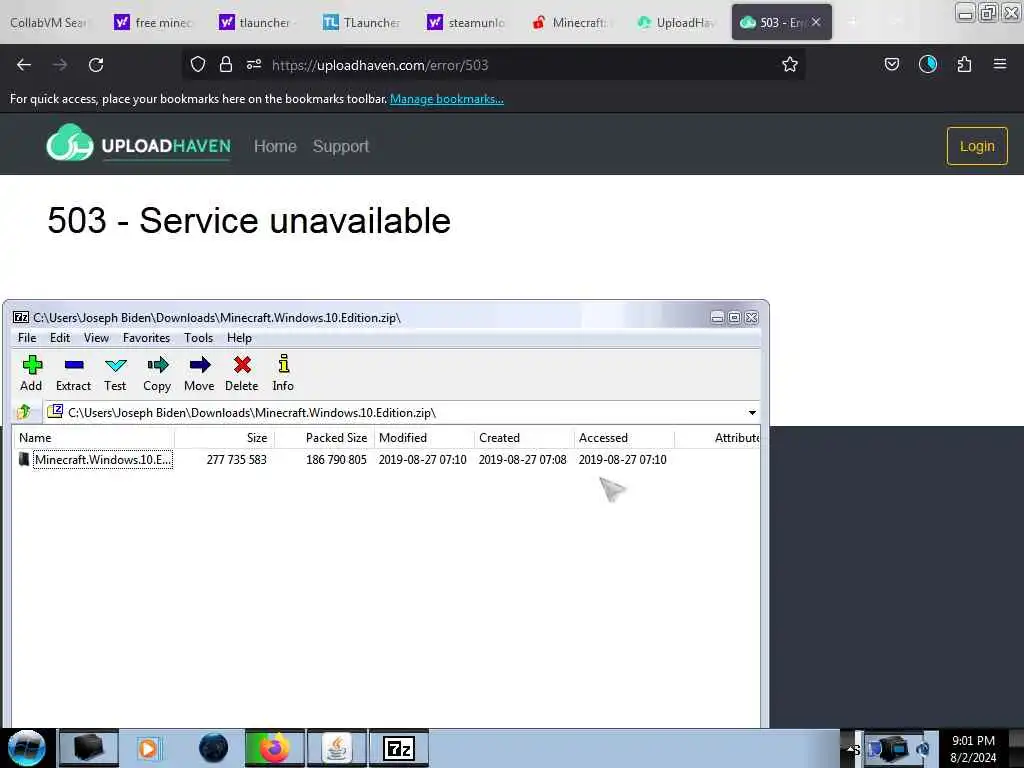Open the Firefox extensions puzzle icon
The height and width of the screenshot is (768, 1024).
click(964, 64)
